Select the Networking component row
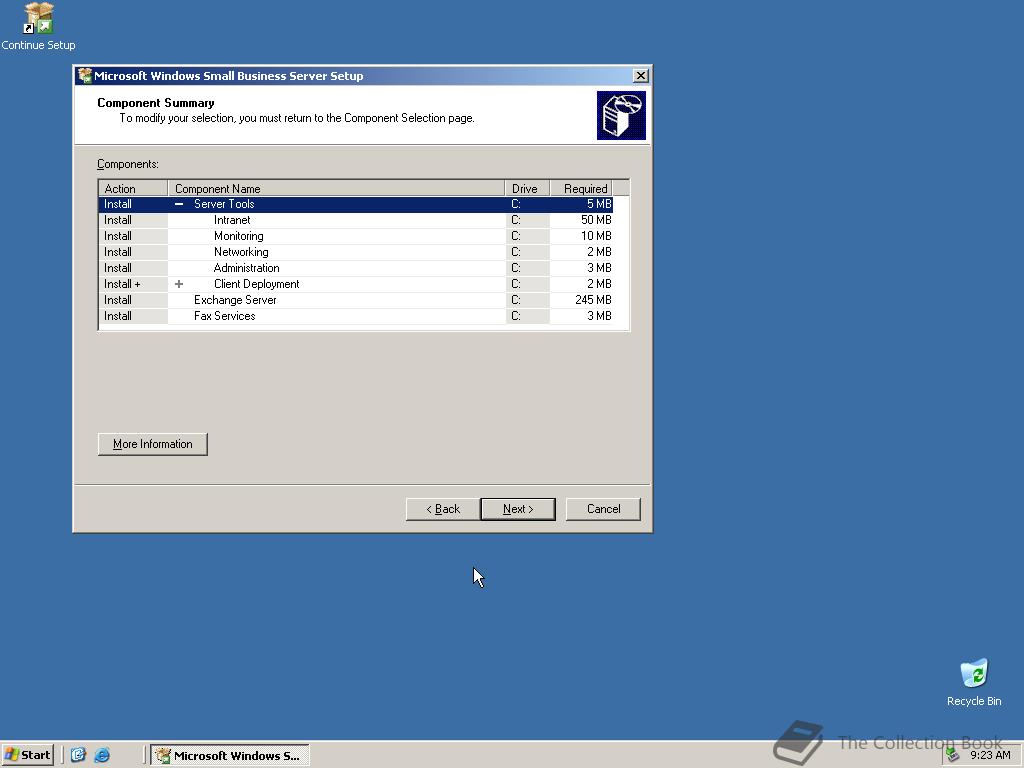The height and width of the screenshot is (768, 1024). (x=356, y=252)
